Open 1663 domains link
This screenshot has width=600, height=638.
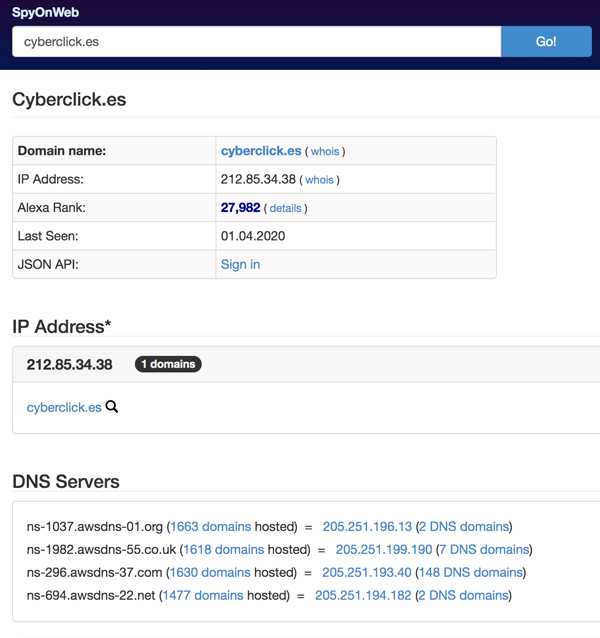[210, 527]
